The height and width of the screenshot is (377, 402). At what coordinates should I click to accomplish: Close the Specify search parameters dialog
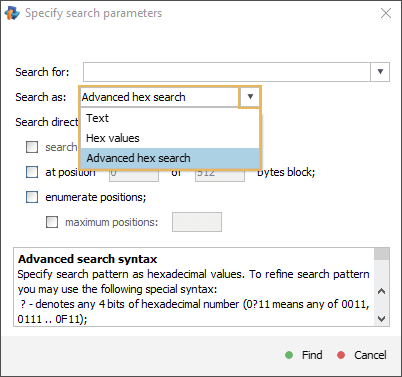[386, 13]
